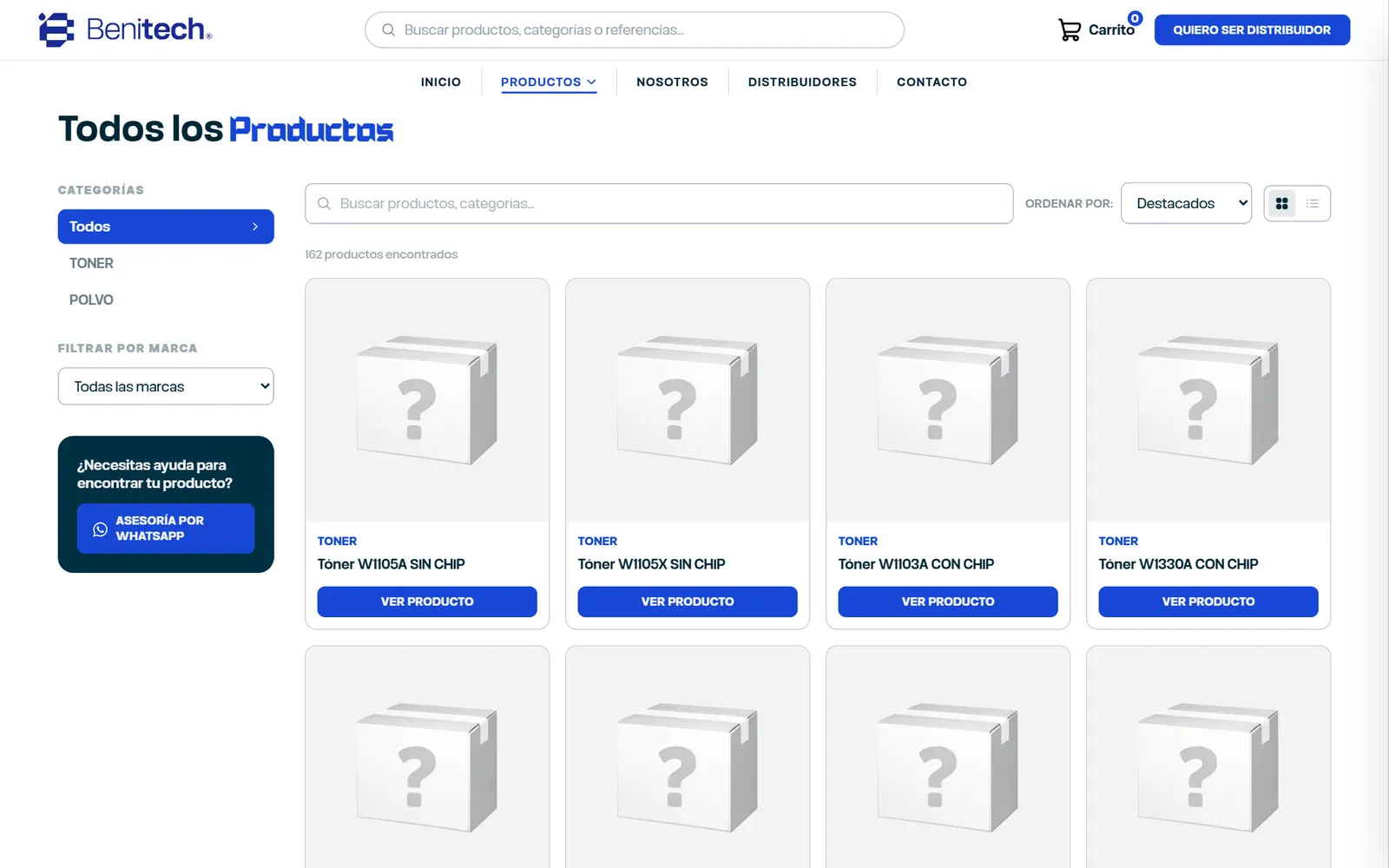Open the Destacados sort dropdown
Screen dimensions: 1389x868
pyautogui.click(x=1186, y=203)
